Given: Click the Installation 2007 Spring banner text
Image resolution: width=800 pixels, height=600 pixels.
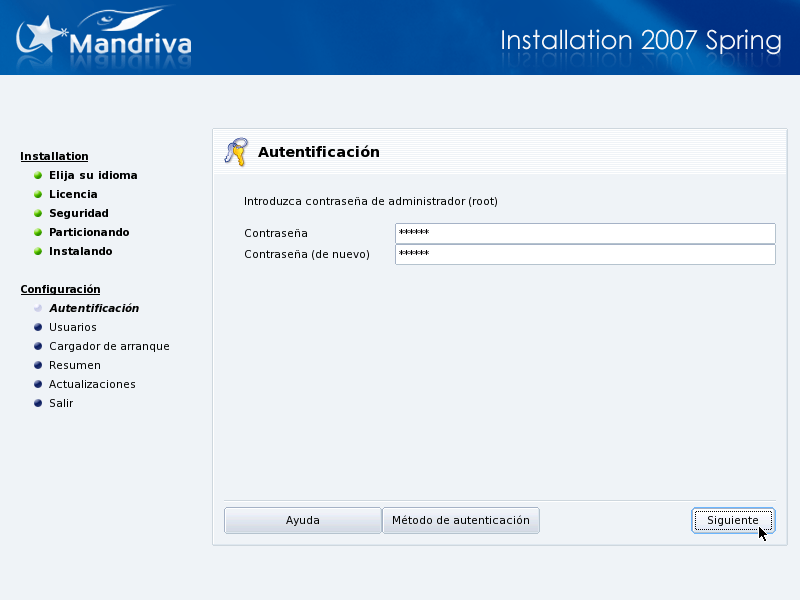Looking at the screenshot, I should point(640,41).
